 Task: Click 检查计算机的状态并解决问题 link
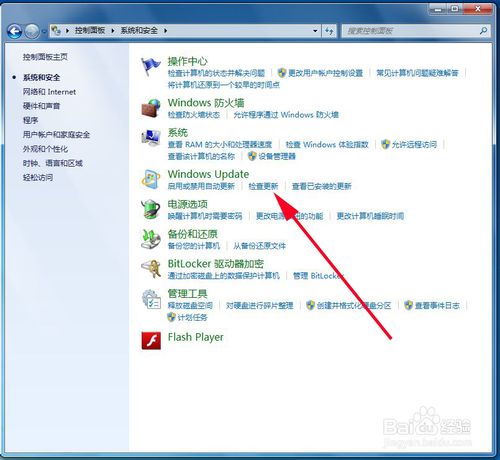tap(216, 73)
